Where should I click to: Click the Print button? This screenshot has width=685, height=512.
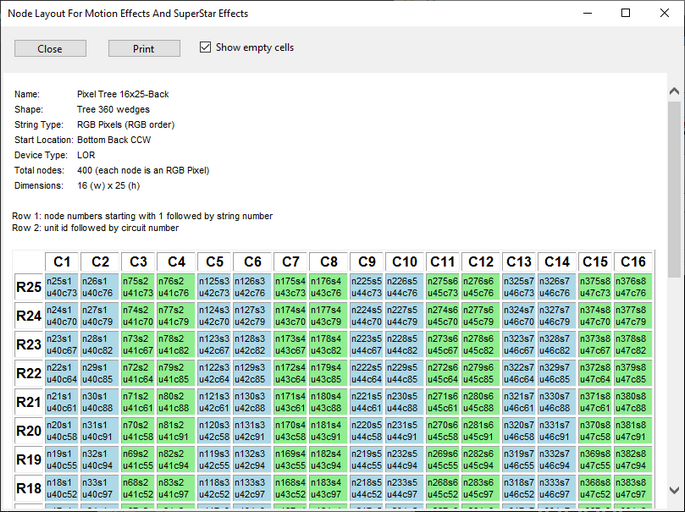click(x=144, y=48)
